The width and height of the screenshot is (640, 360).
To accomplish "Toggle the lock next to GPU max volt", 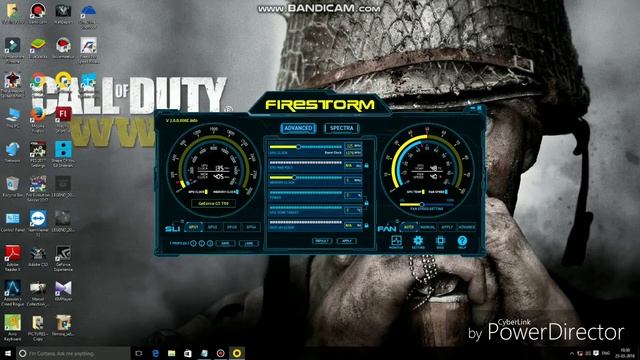I will point(366,165).
